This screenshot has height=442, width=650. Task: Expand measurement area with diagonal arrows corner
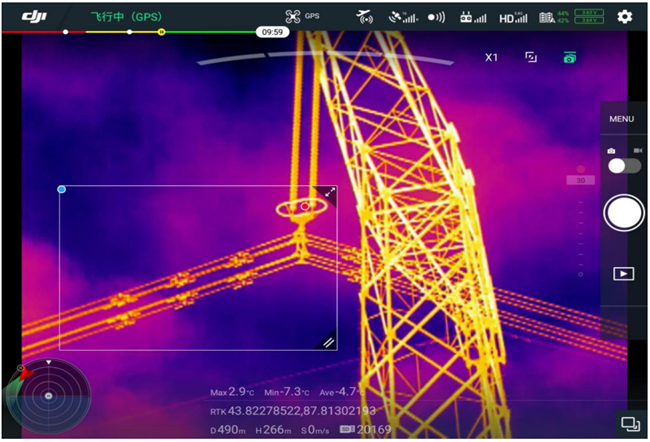point(328,193)
